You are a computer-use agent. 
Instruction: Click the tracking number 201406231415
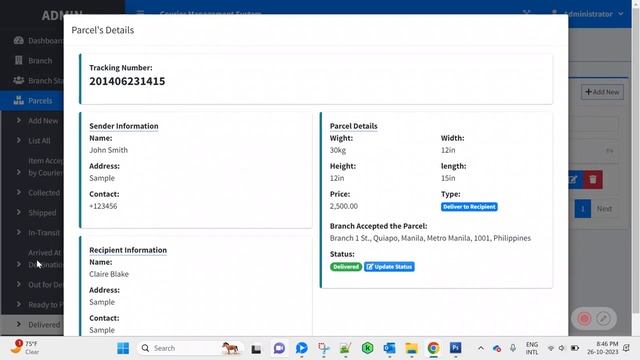(x=127, y=81)
